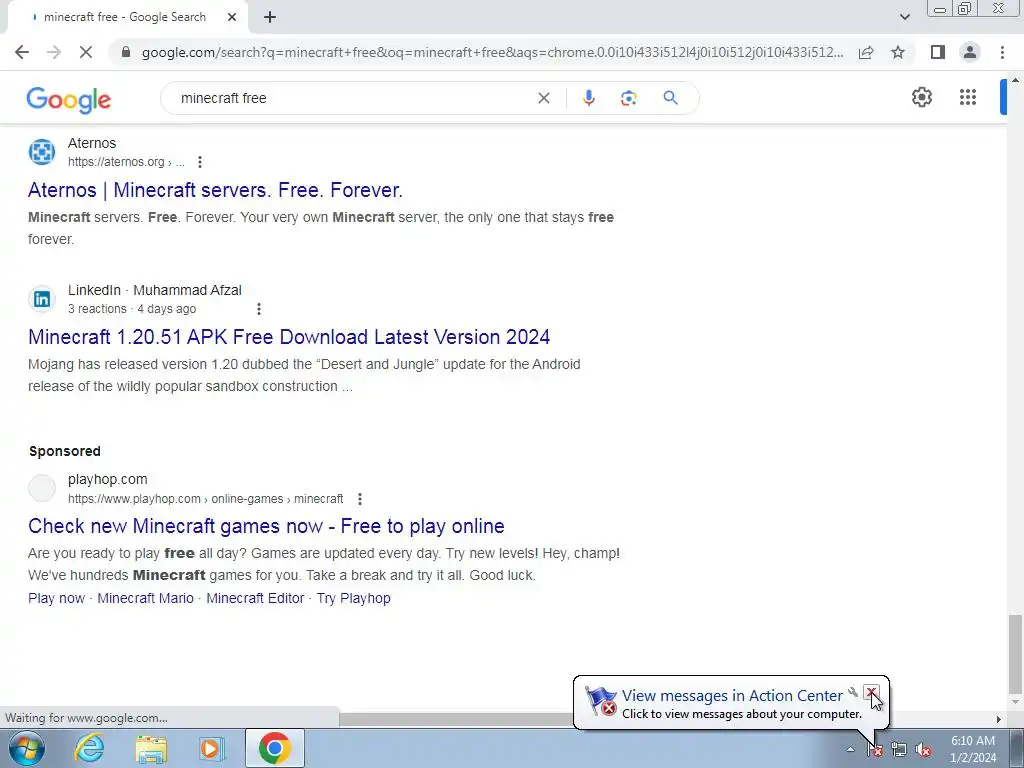Open balloon notification options wrench
This screenshot has height=768, width=1024.
point(853,692)
